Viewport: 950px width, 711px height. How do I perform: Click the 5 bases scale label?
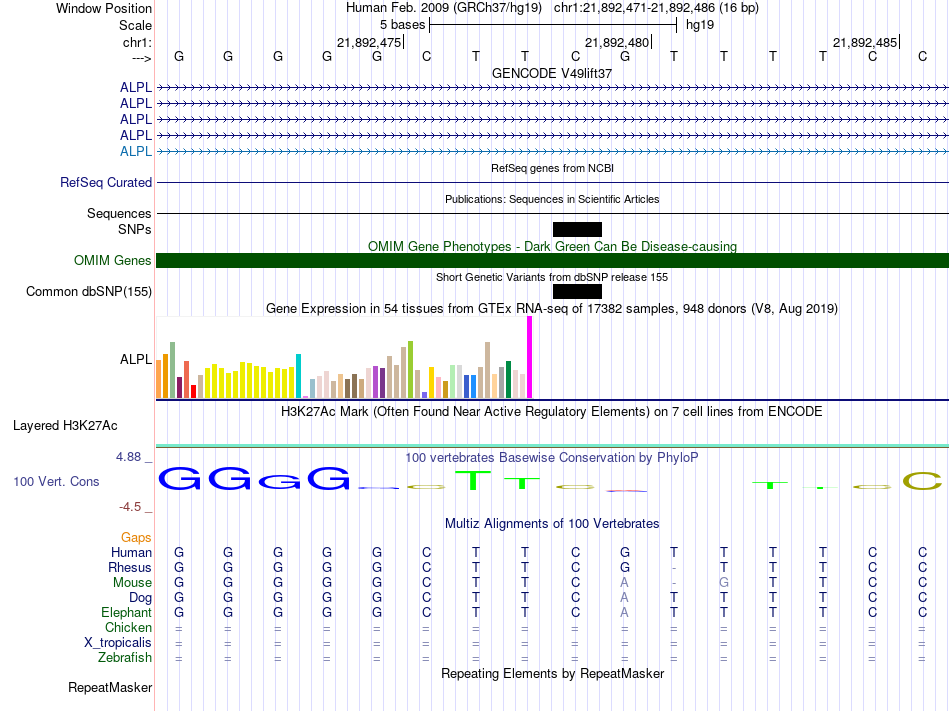[x=402, y=25]
